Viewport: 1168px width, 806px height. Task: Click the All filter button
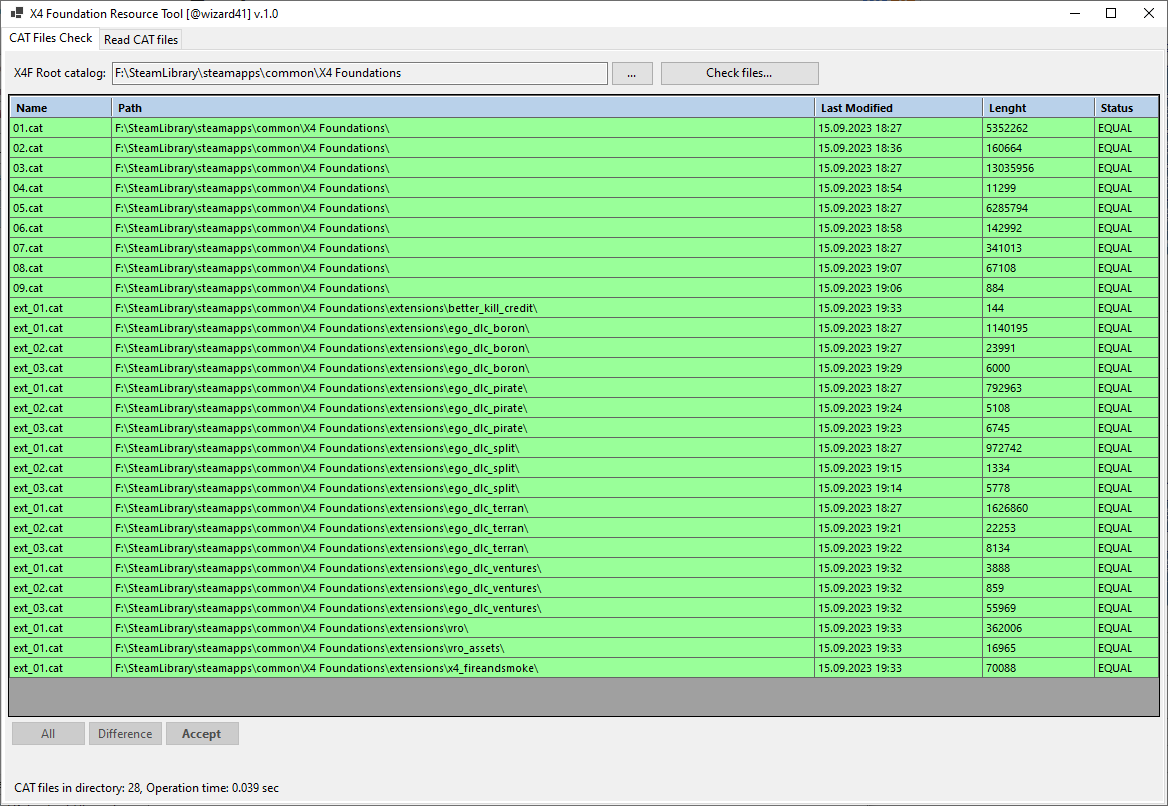pyautogui.click(x=48, y=734)
